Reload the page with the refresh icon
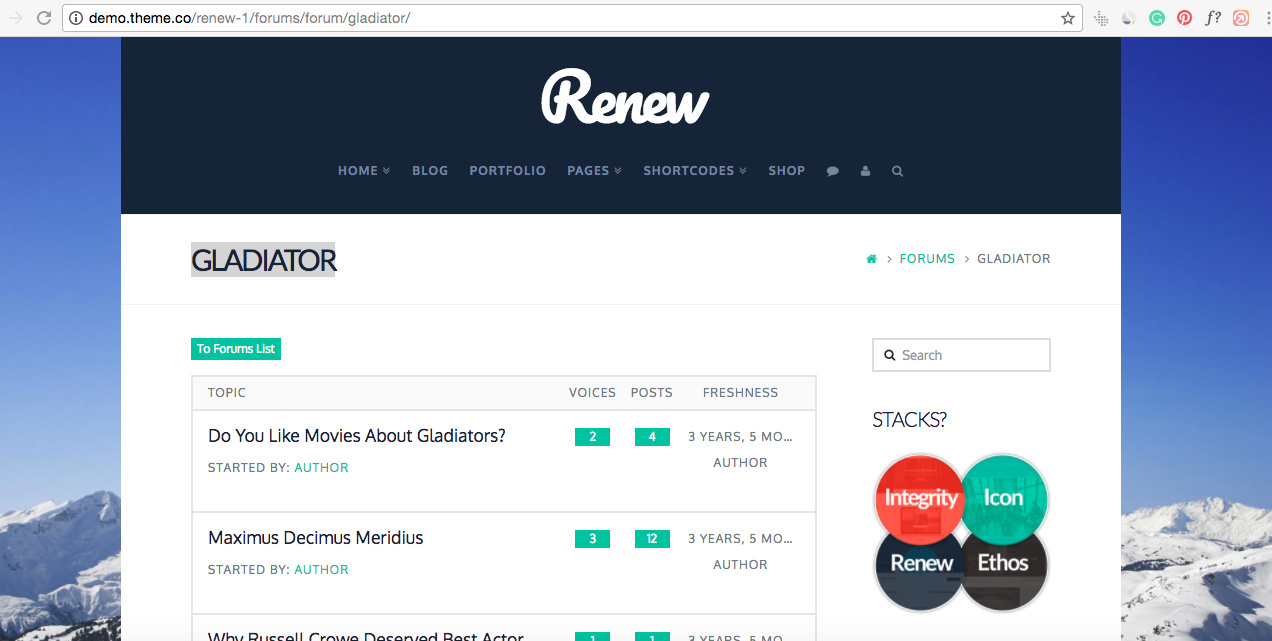1272x641 pixels. (44, 18)
